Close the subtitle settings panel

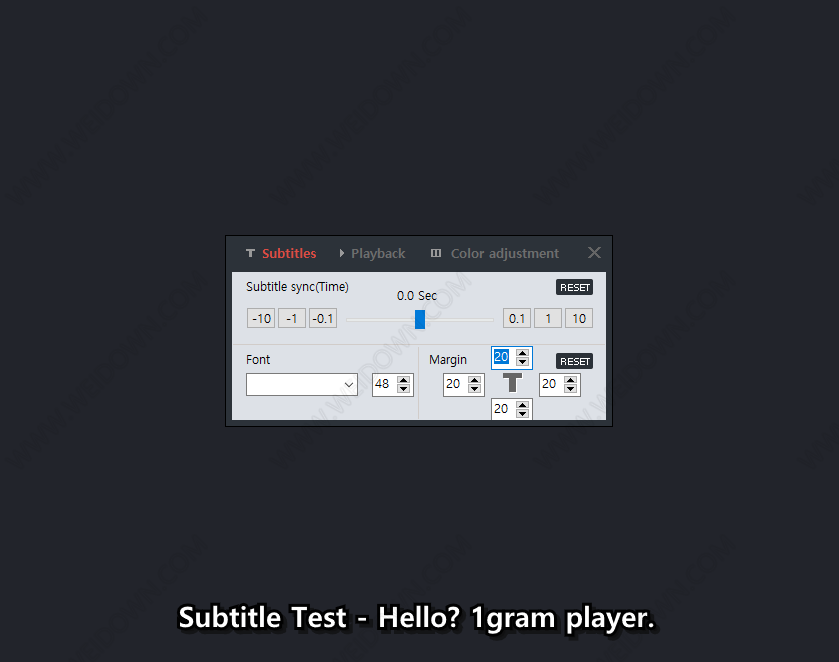click(x=594, y=253)
